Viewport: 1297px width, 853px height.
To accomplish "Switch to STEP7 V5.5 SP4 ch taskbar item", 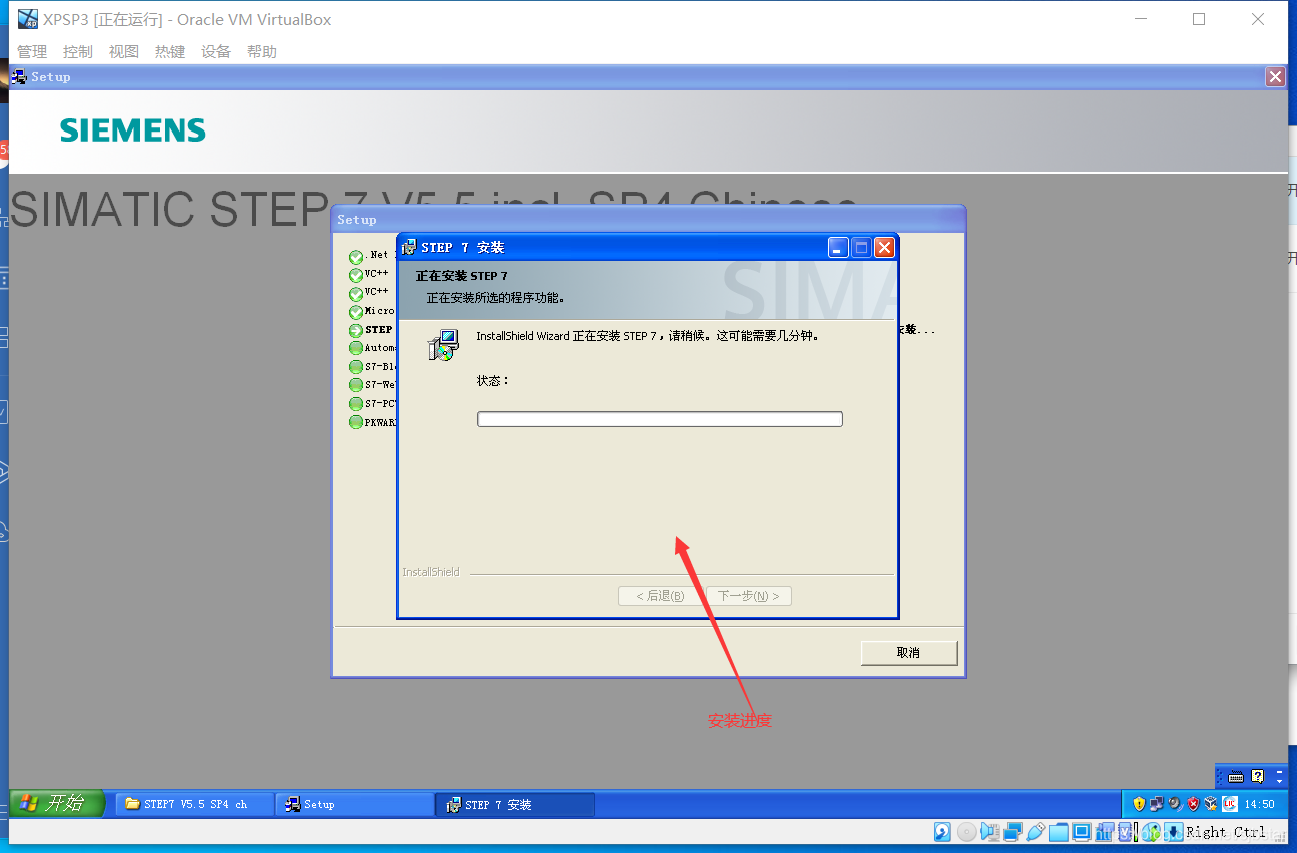I will [x=195, y=804].
